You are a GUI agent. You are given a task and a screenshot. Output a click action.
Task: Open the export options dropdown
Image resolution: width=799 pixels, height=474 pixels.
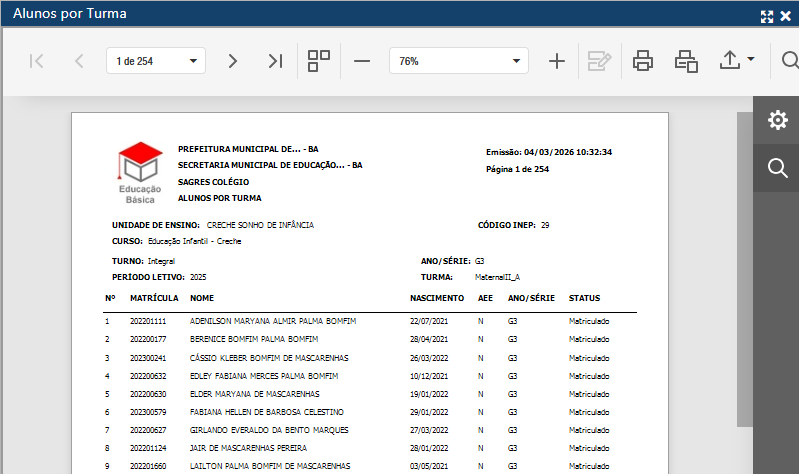(x=737, y=61)
